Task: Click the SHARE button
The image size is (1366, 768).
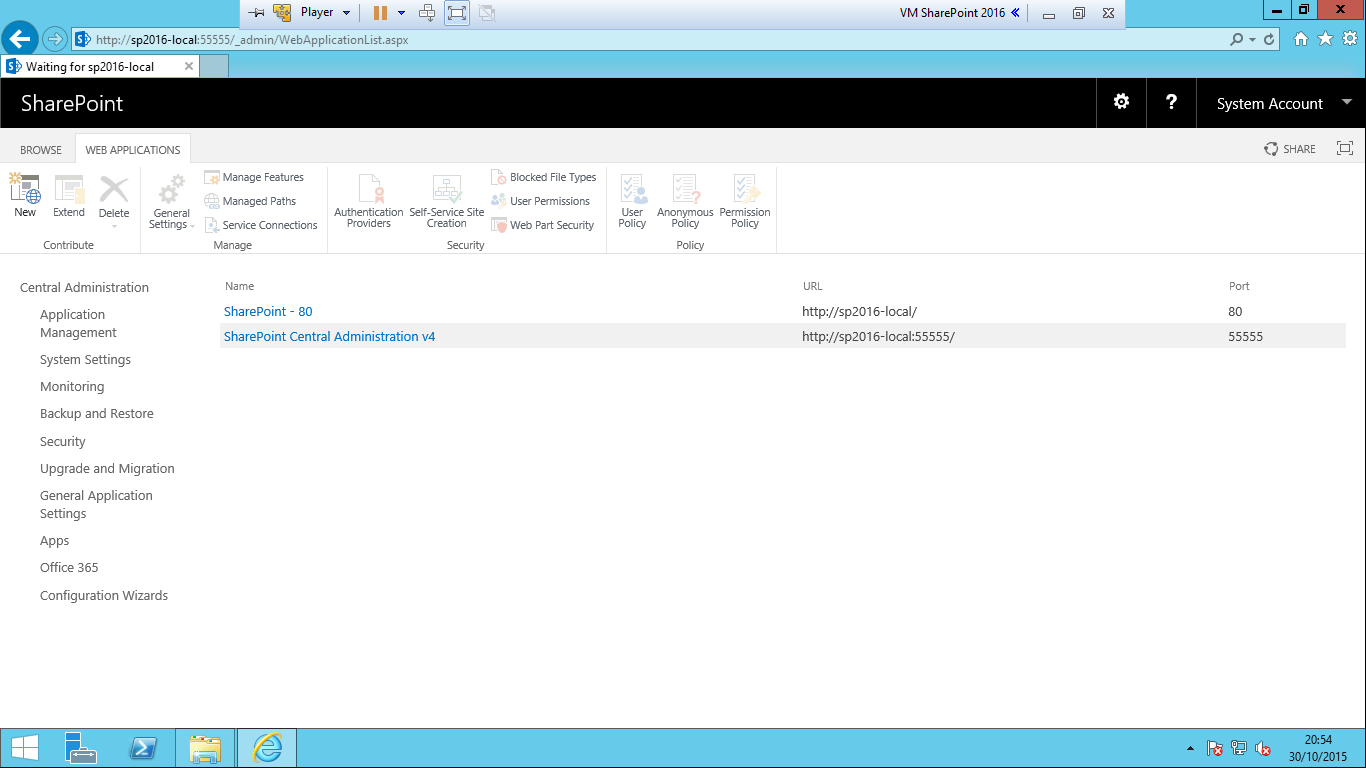Action: click(x=1290, y=149)
